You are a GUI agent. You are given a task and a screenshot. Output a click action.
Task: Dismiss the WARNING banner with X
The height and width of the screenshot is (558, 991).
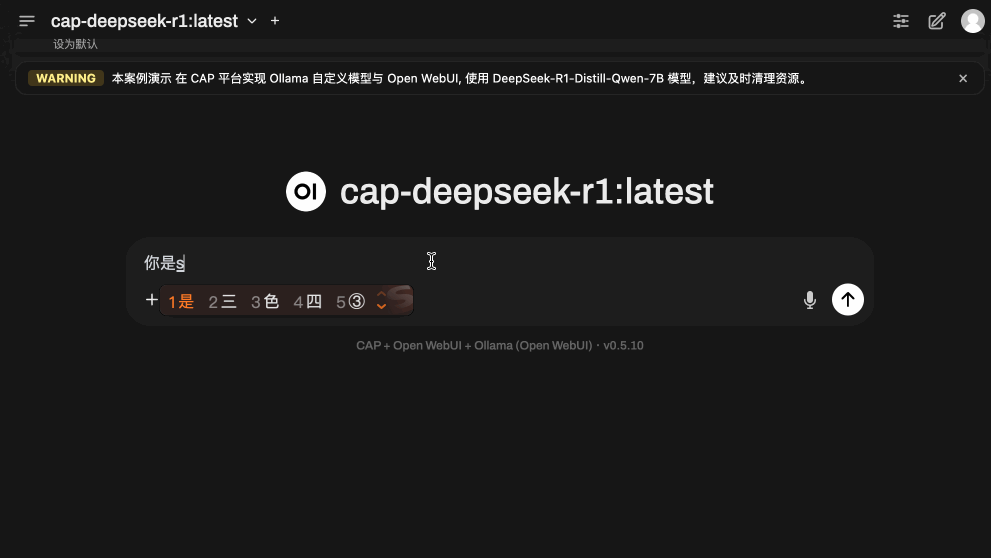pyautogui.click(x=963, y=78)
